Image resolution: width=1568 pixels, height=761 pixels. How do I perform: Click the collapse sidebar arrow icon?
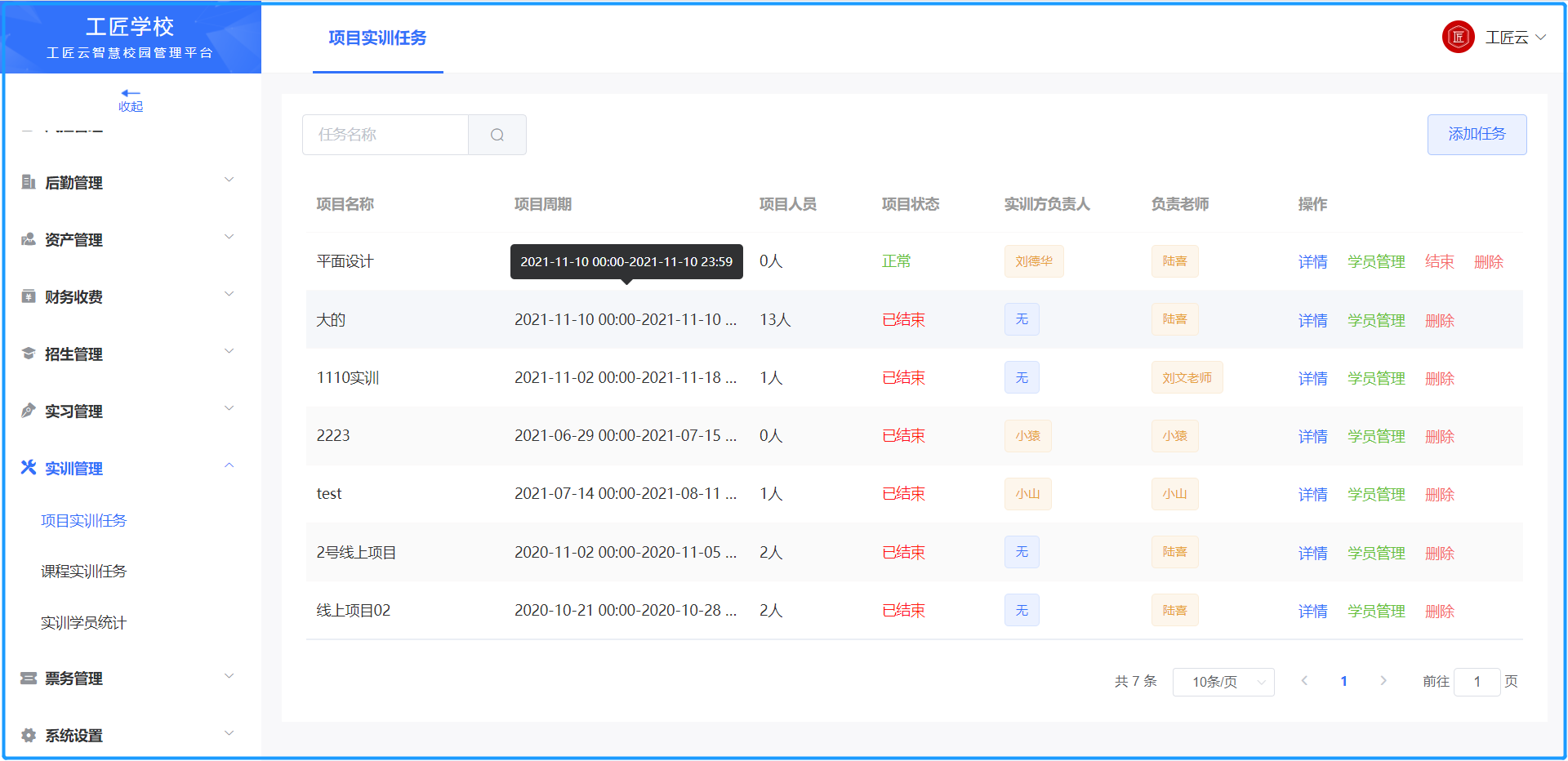[131, 94]
